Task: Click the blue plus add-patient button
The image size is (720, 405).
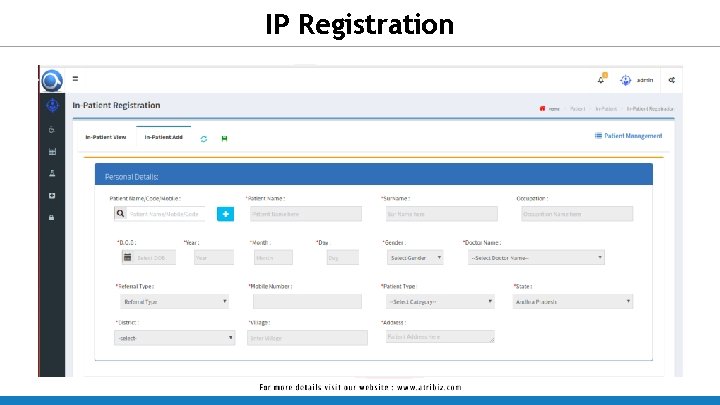Action: click(225, 214)
